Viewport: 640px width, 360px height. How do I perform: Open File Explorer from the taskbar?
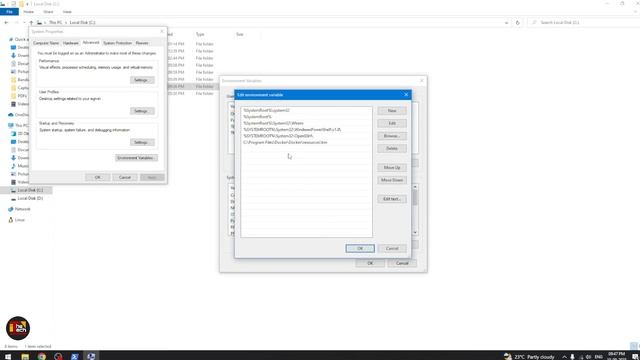pyautogui.click(x=25, y=356)
